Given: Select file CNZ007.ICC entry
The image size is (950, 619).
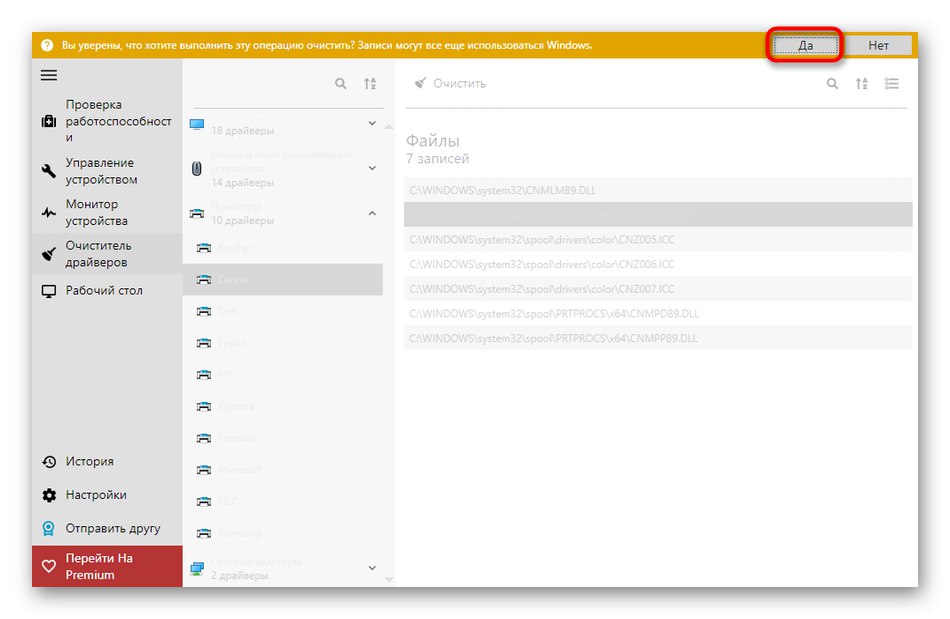Looking at the screenshot, I should [658, 289].
